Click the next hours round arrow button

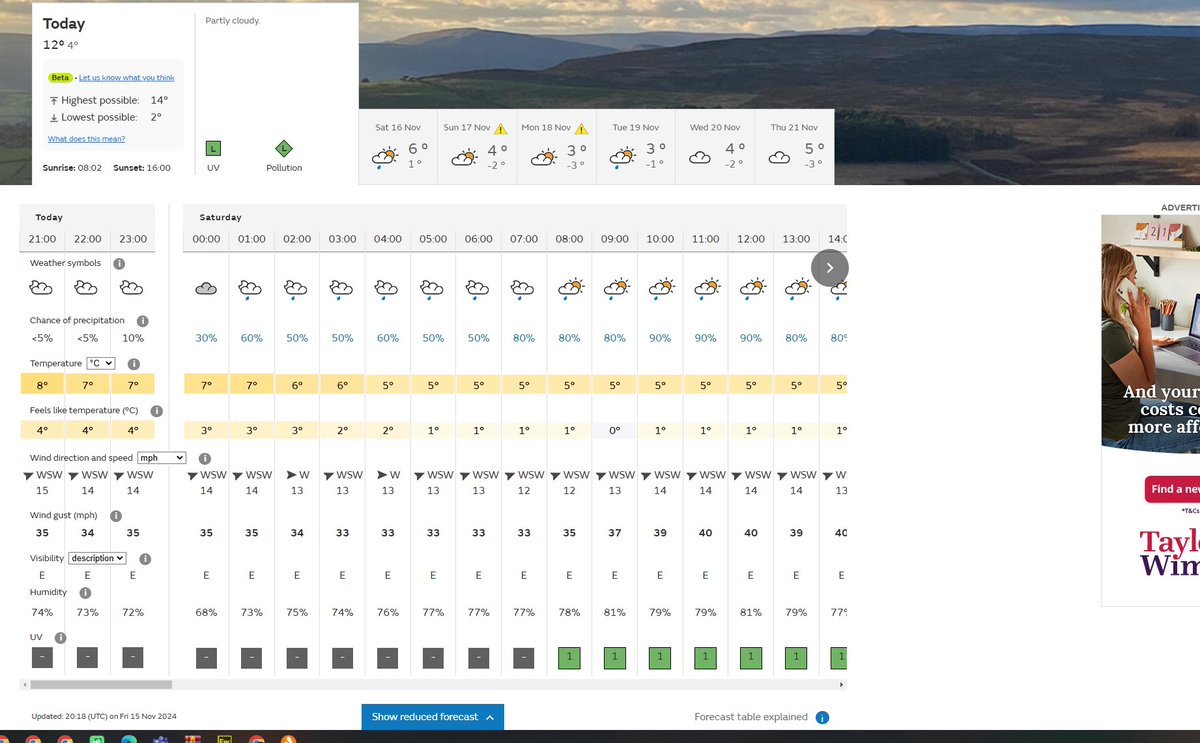(830, 267)
